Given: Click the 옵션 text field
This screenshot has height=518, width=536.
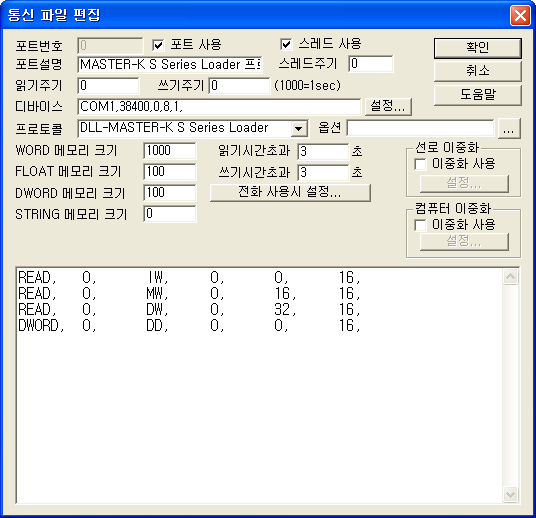Looking at the screenshot, I should [420, 129].
